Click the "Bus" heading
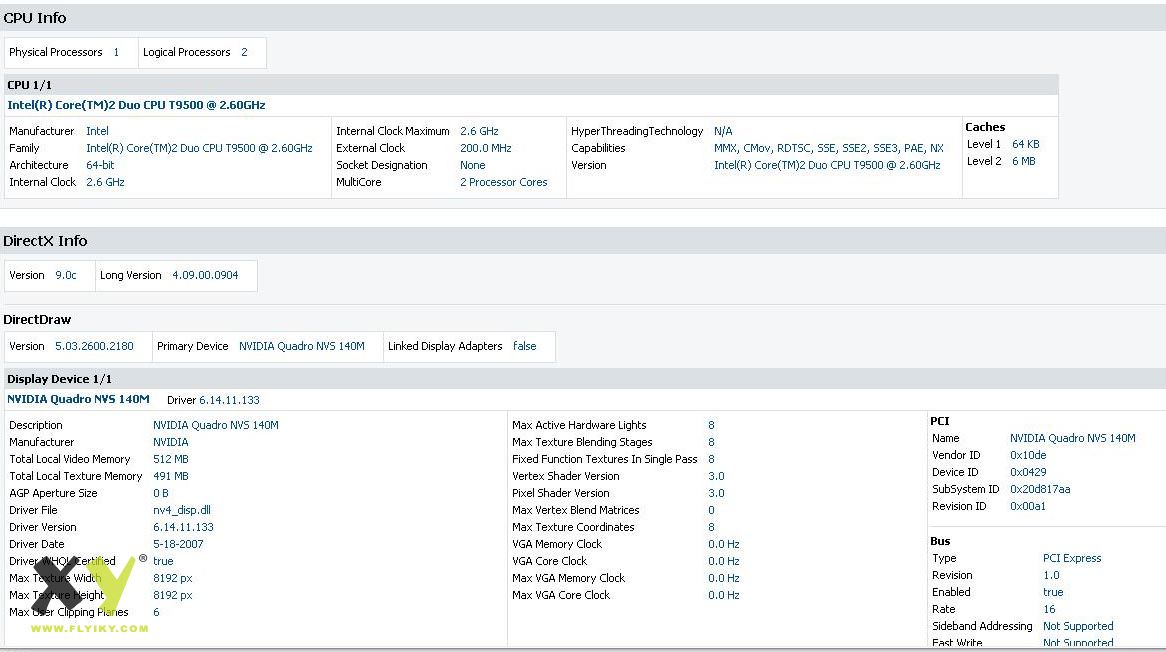1166x652 pixels. click(940, 542)
